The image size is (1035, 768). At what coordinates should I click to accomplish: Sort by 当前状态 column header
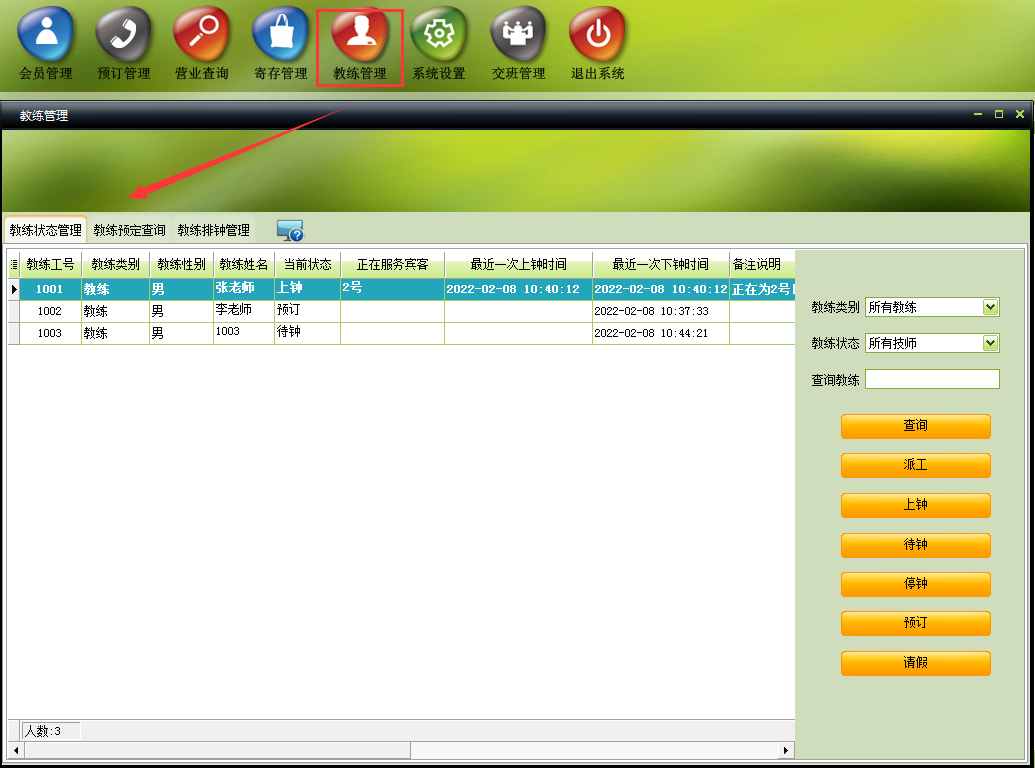pyautogui.click(x=308, y=265)
